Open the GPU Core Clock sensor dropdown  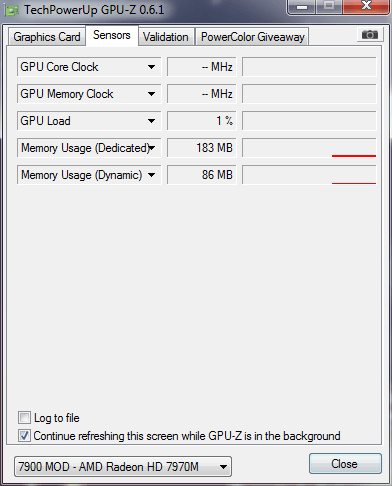coord(151,67)
